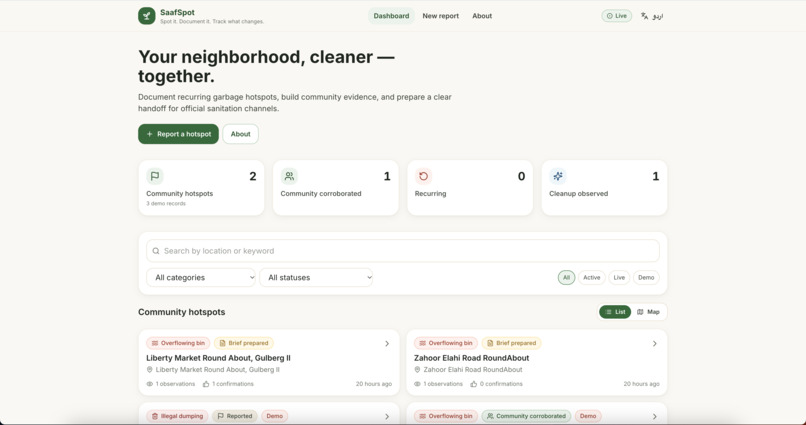Viewport: 806px width, 425px height.
Task: Click the Recurring stat card
Action: click(470, 188)
